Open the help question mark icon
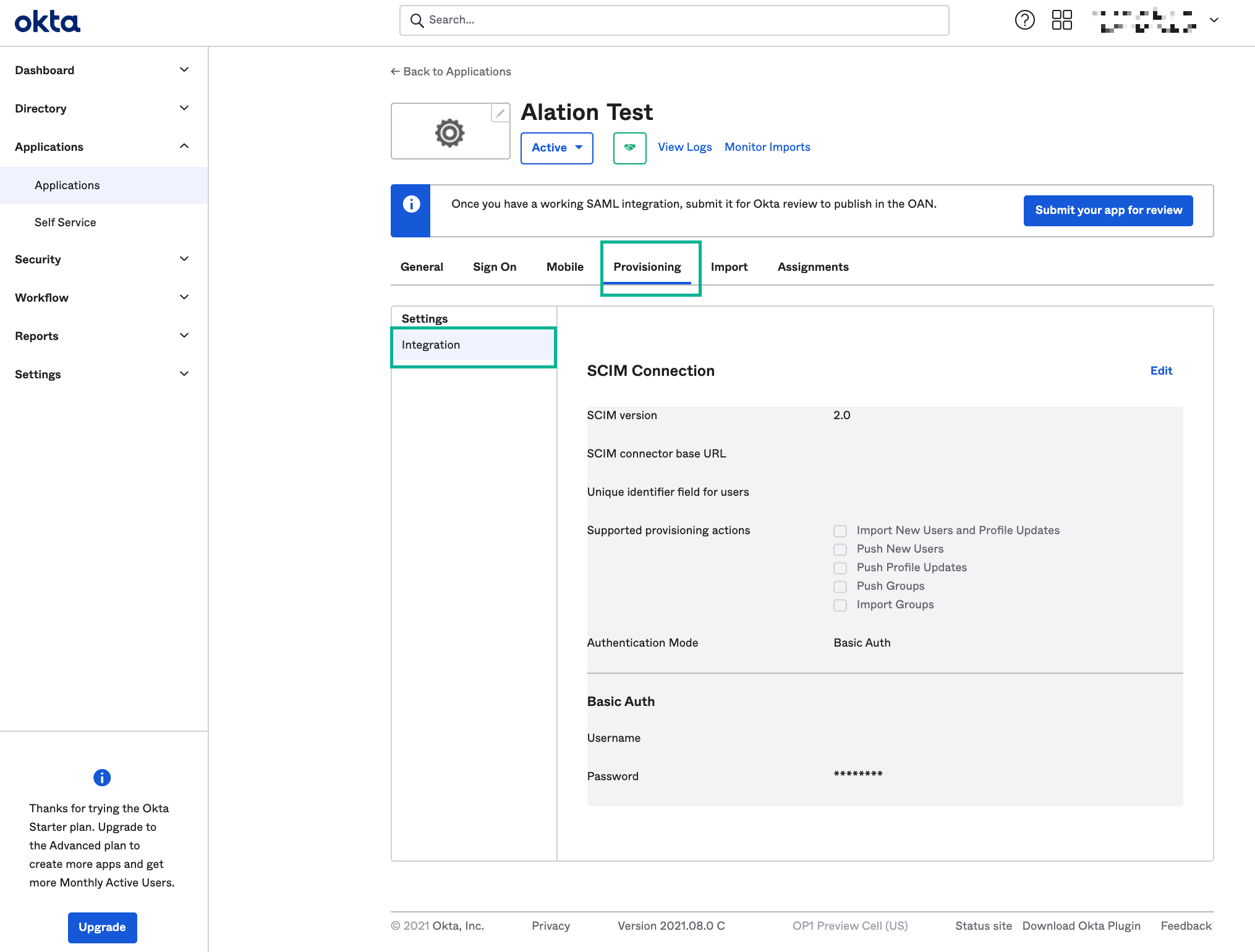Viewport: 1255px width, 952px height. 1024,20
